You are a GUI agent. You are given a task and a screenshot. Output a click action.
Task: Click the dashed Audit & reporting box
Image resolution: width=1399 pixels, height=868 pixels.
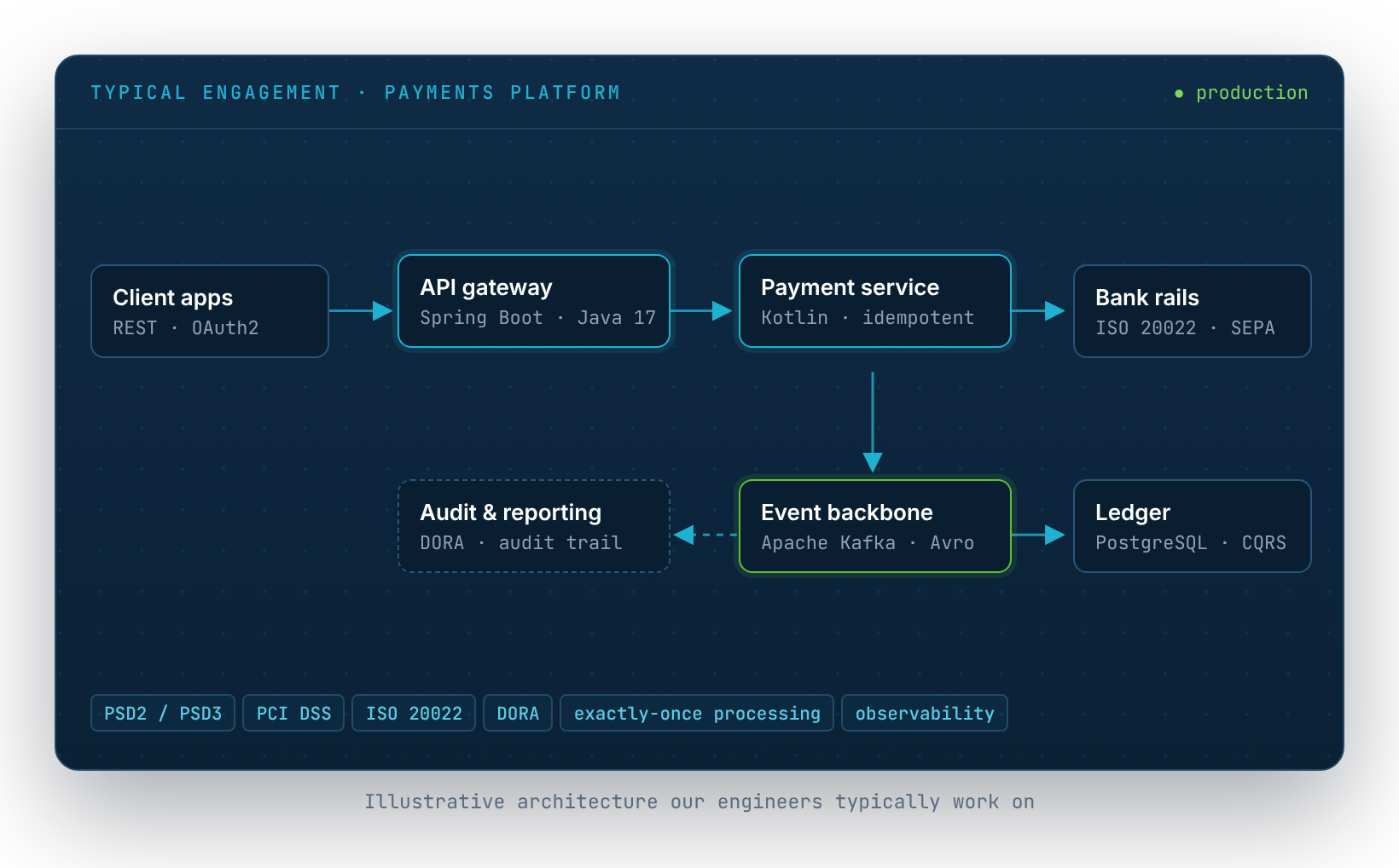534,526
